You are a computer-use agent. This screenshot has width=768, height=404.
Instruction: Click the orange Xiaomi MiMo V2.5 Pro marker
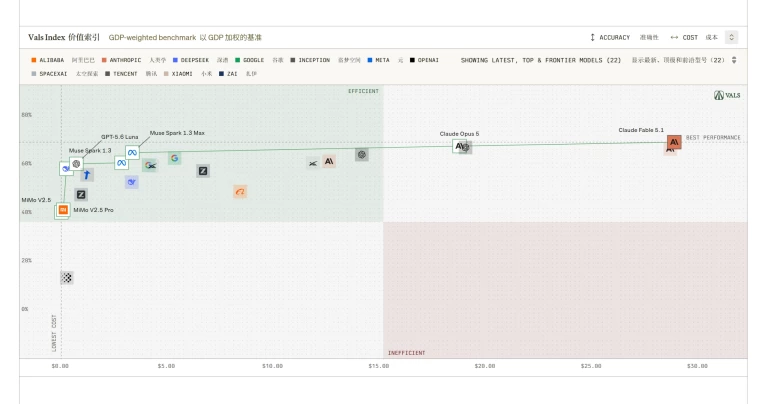point(63,210)
